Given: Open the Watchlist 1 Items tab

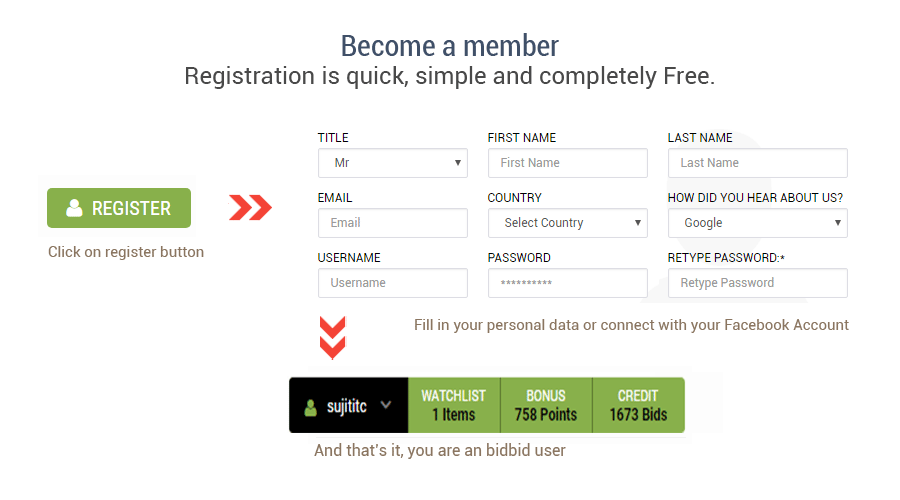Looking at the screenshot, I should coord(454,405).
